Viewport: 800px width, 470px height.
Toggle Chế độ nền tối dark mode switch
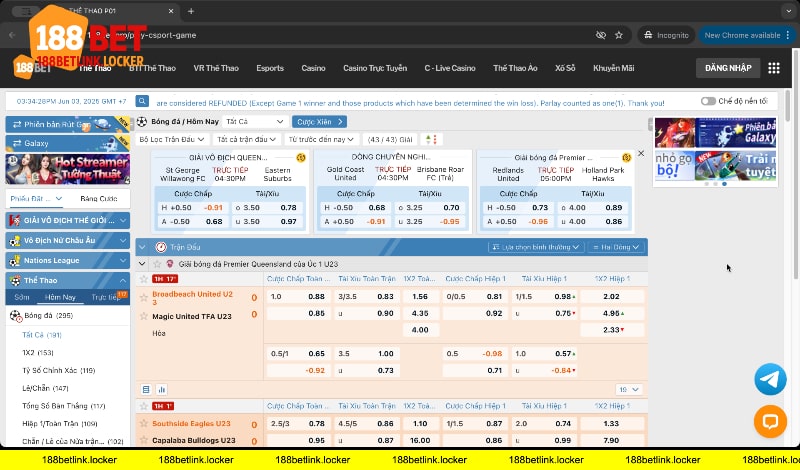point(708,101)
